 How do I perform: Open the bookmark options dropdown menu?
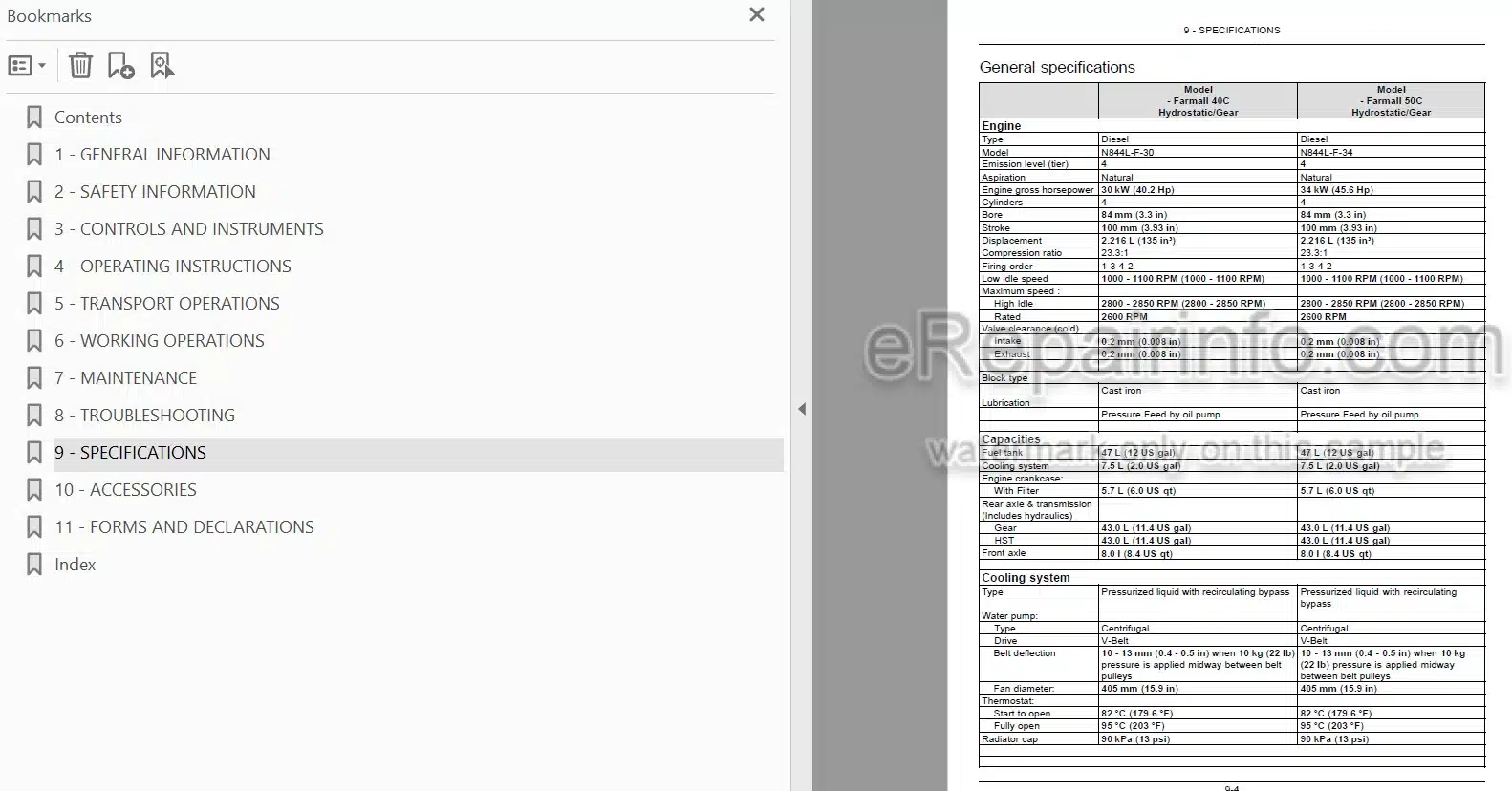click(27, 66)
